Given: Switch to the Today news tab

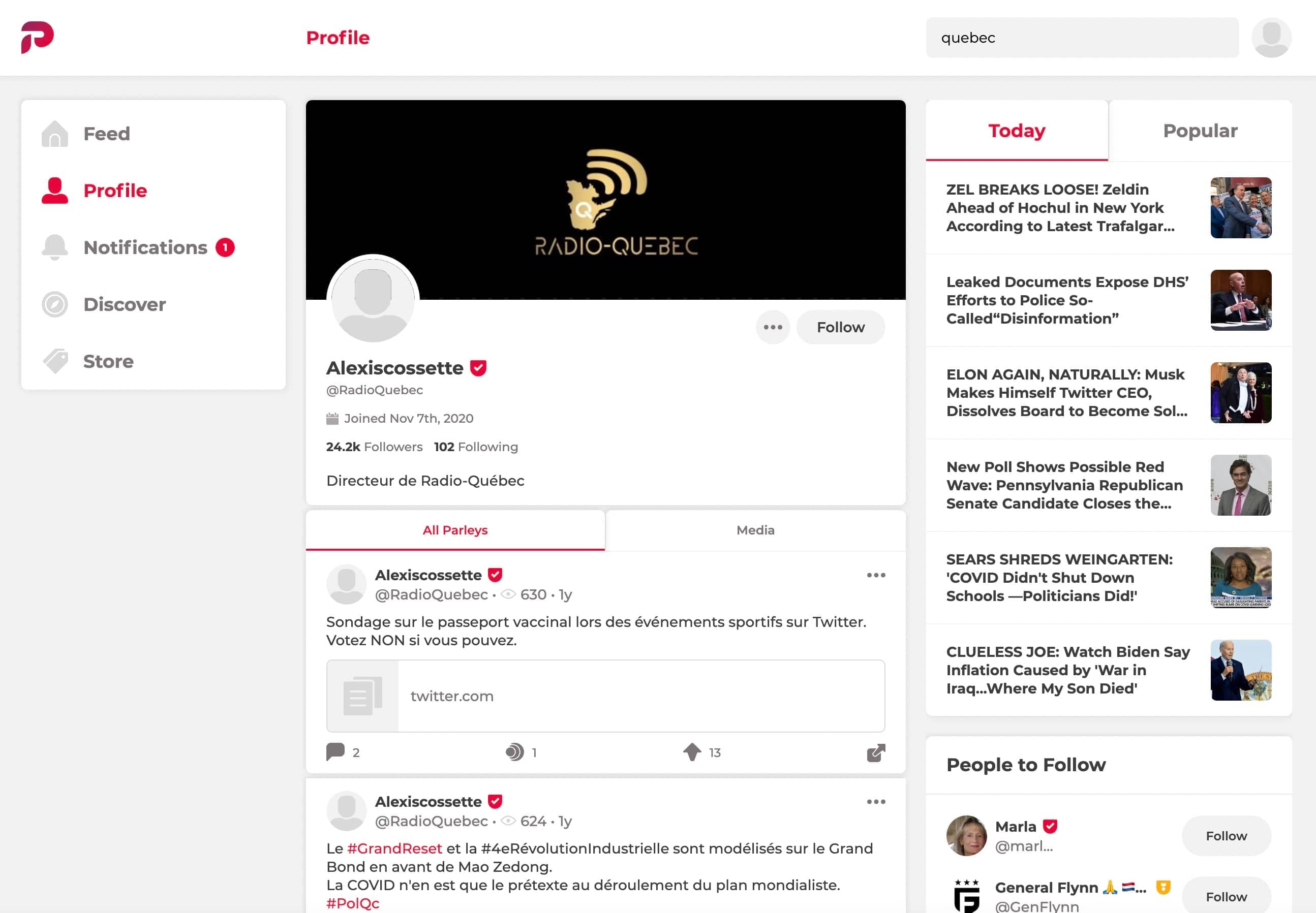Looking at the screenshot, I should click(x=1017, y=131).
